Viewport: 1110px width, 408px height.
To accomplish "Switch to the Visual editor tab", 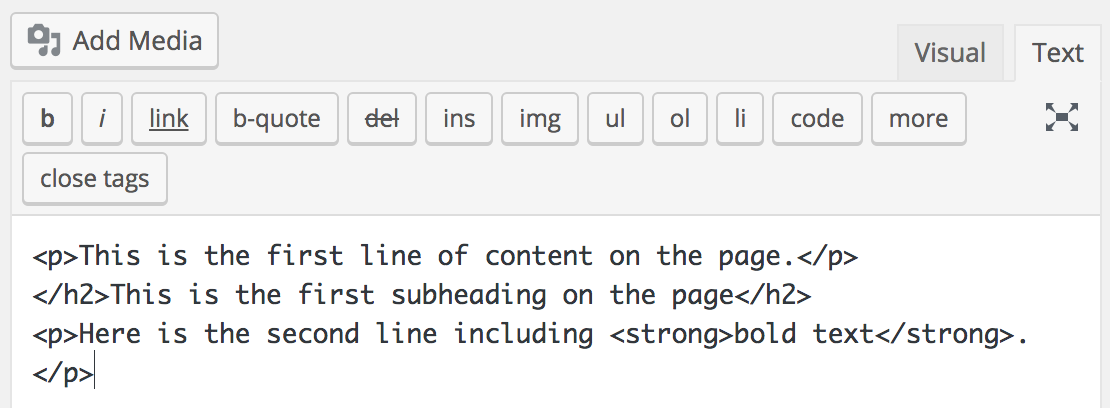I will point(950,53).
